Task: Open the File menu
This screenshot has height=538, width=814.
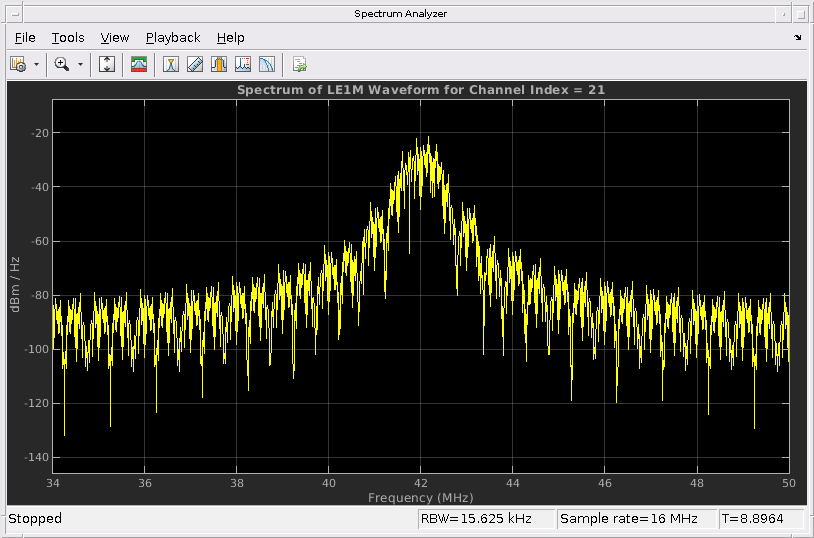Action: (25, 37)
